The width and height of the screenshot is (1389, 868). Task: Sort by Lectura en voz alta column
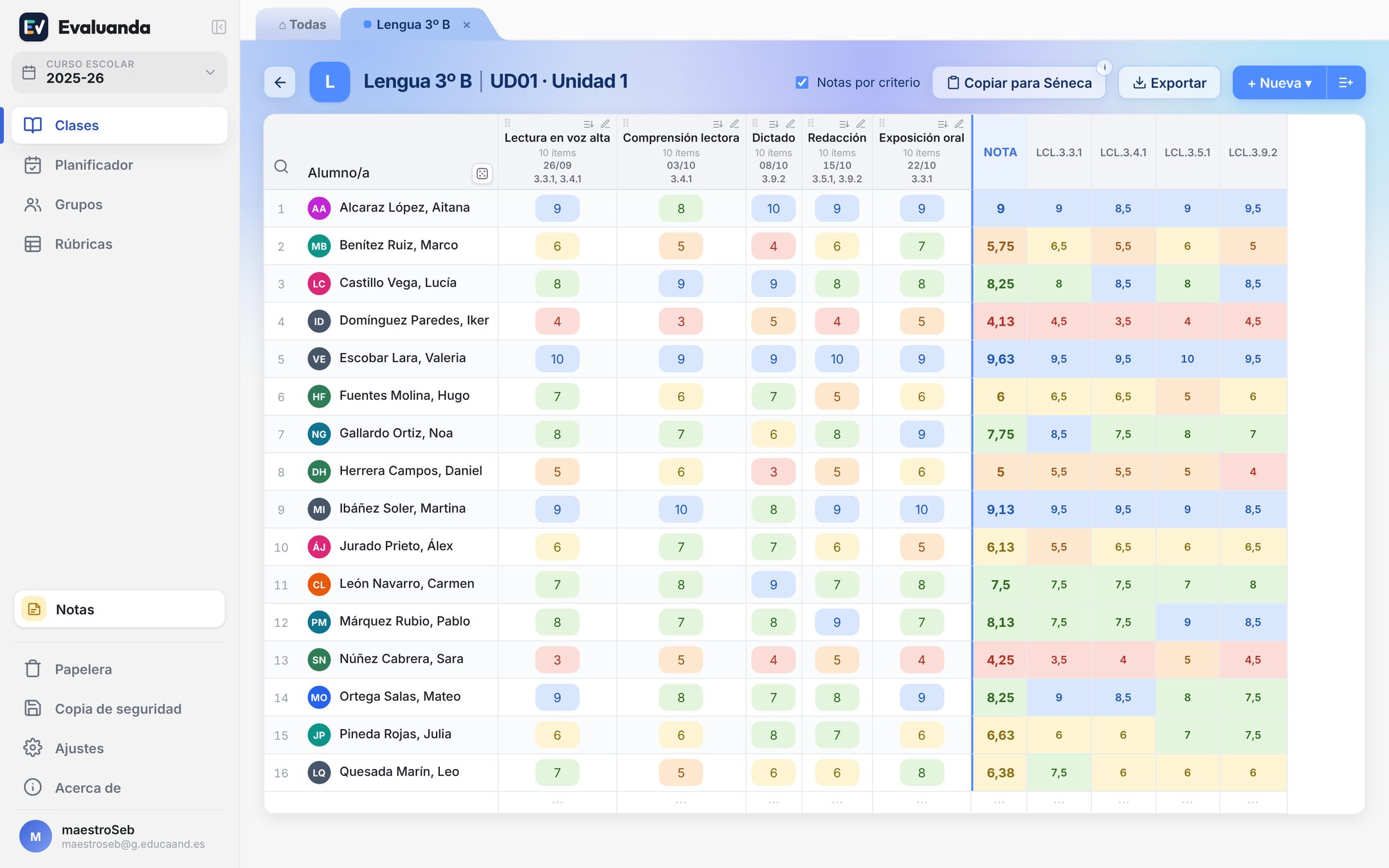coord(588,123)
